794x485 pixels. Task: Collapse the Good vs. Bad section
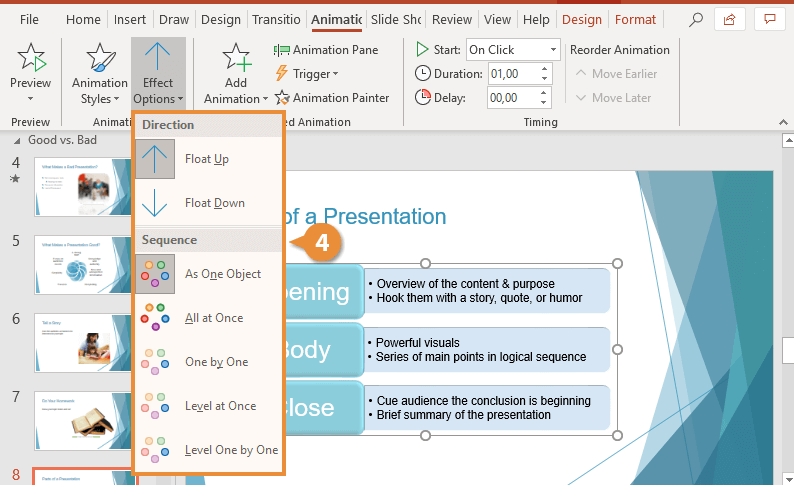tap(17, 141)
